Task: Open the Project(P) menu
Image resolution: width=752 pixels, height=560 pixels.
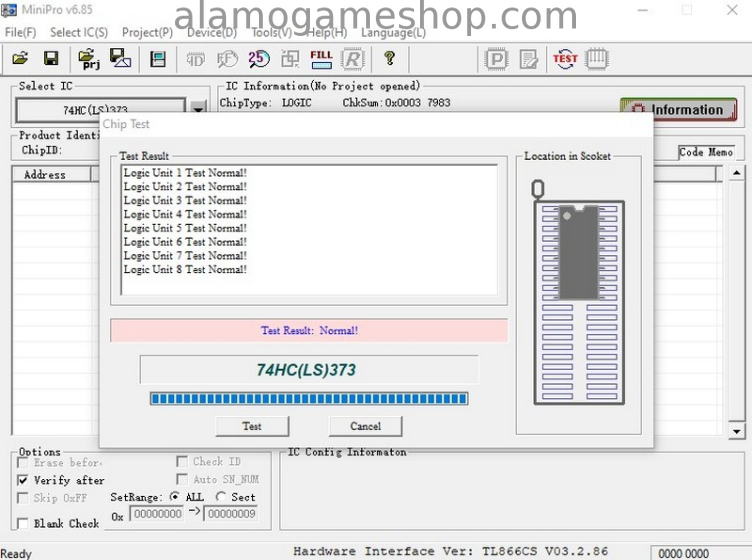Action: (147, 32)
